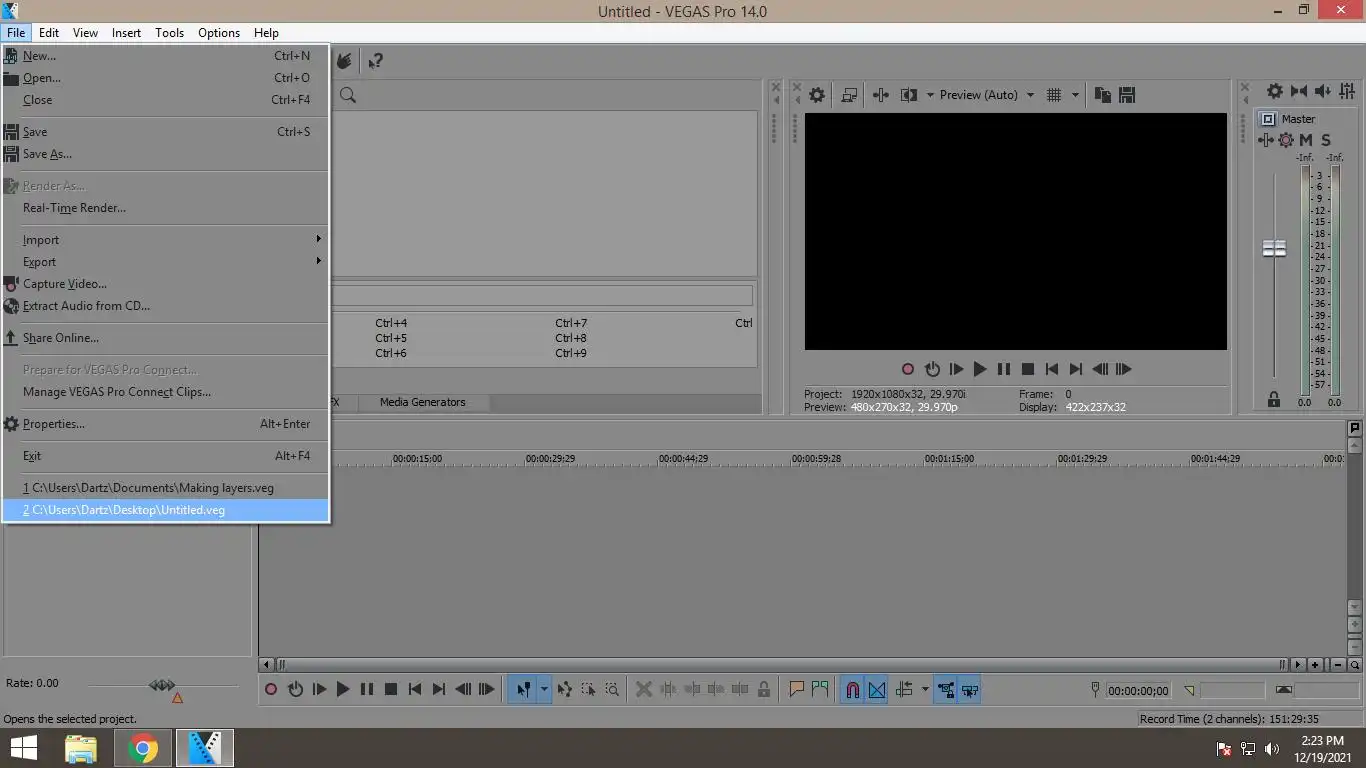Click the Rate scrub control slider
1366x768 pixels.
pos(162,685)
